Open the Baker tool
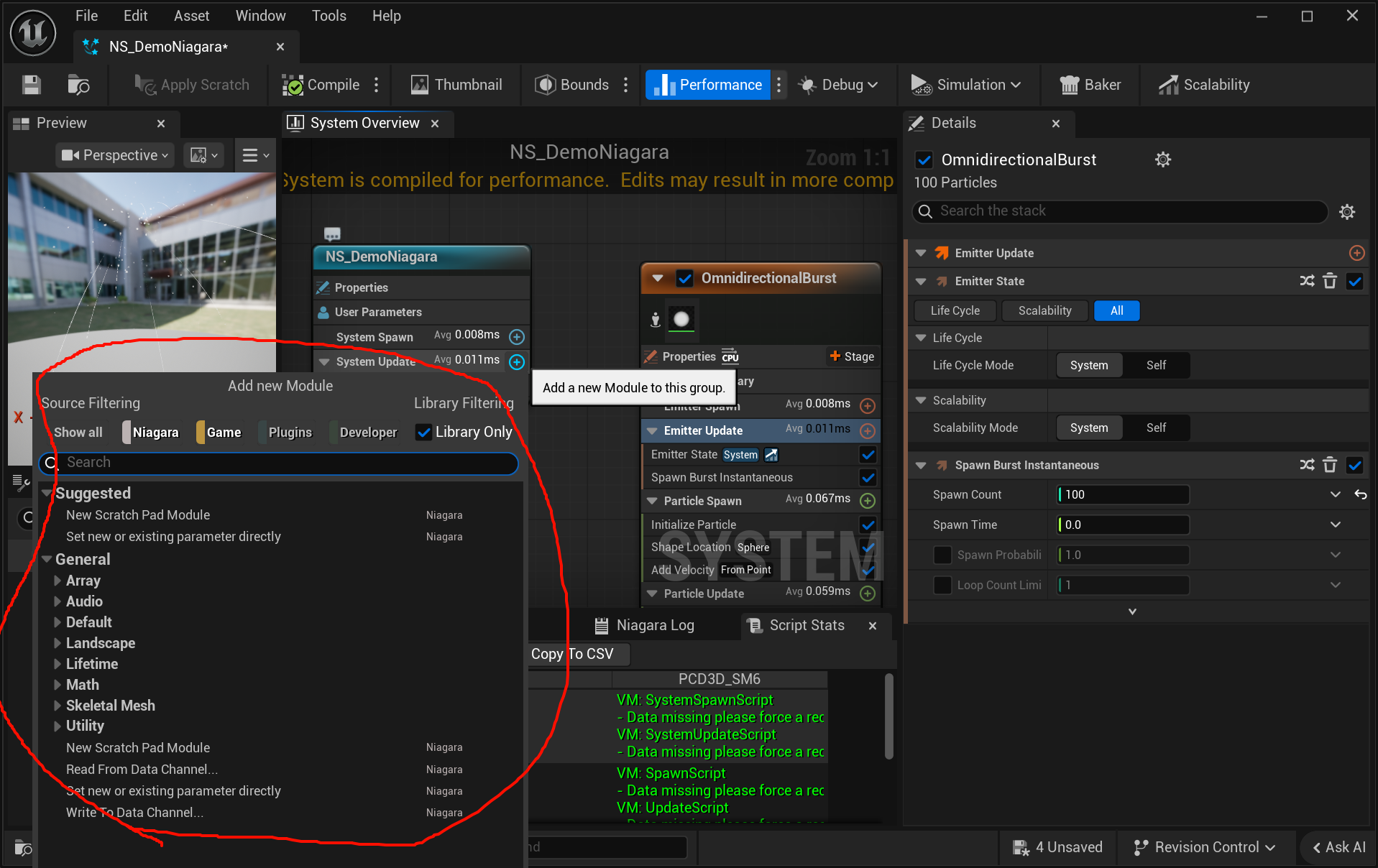Viewport: 1378px width, 868px height. [x=1090, y=85]
